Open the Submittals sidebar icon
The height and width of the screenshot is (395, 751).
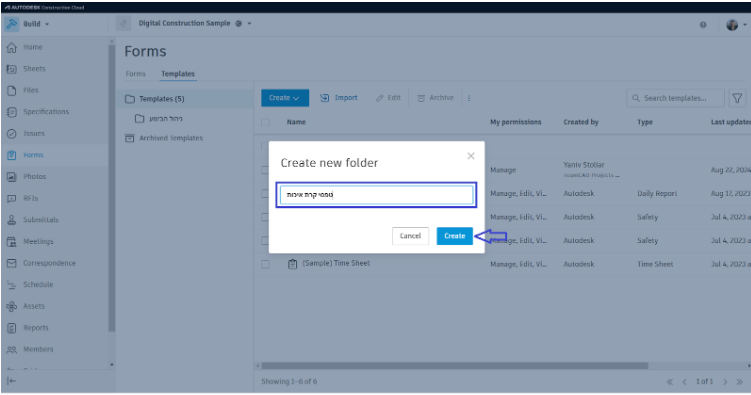tap(11, 220)
